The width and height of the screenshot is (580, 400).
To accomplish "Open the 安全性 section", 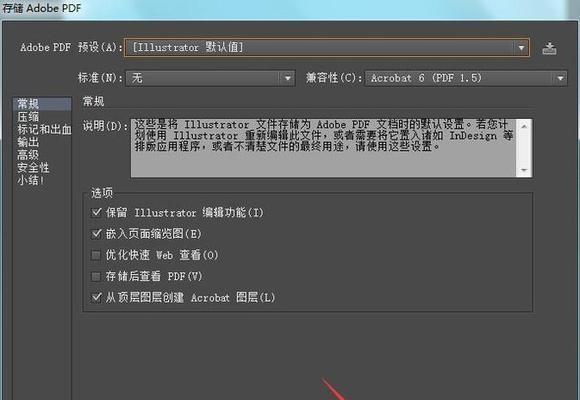I will point(33,168).
